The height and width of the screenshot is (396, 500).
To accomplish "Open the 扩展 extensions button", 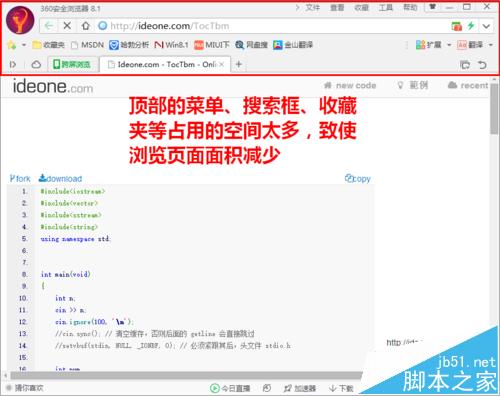I will click(x=429, y=45).
